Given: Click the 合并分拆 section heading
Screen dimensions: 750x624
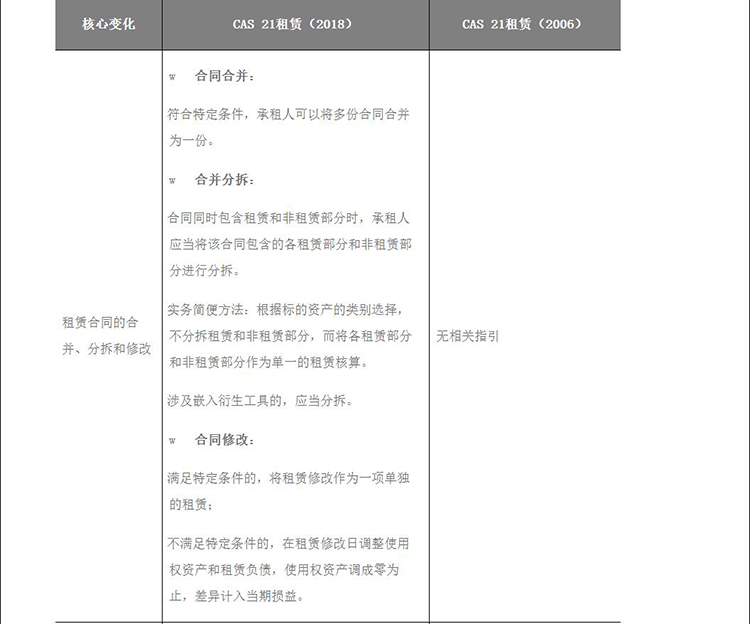Looking at the screenshot, I should (225, 180).
